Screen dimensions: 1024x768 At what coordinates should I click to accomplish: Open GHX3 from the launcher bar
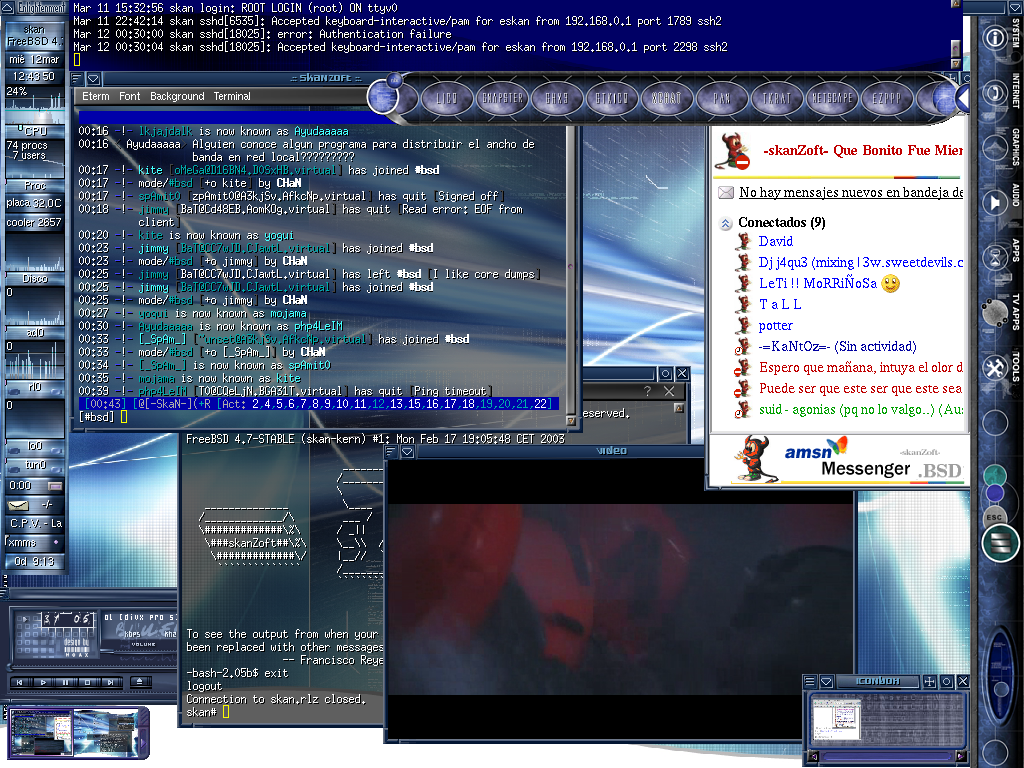[557, 99]
